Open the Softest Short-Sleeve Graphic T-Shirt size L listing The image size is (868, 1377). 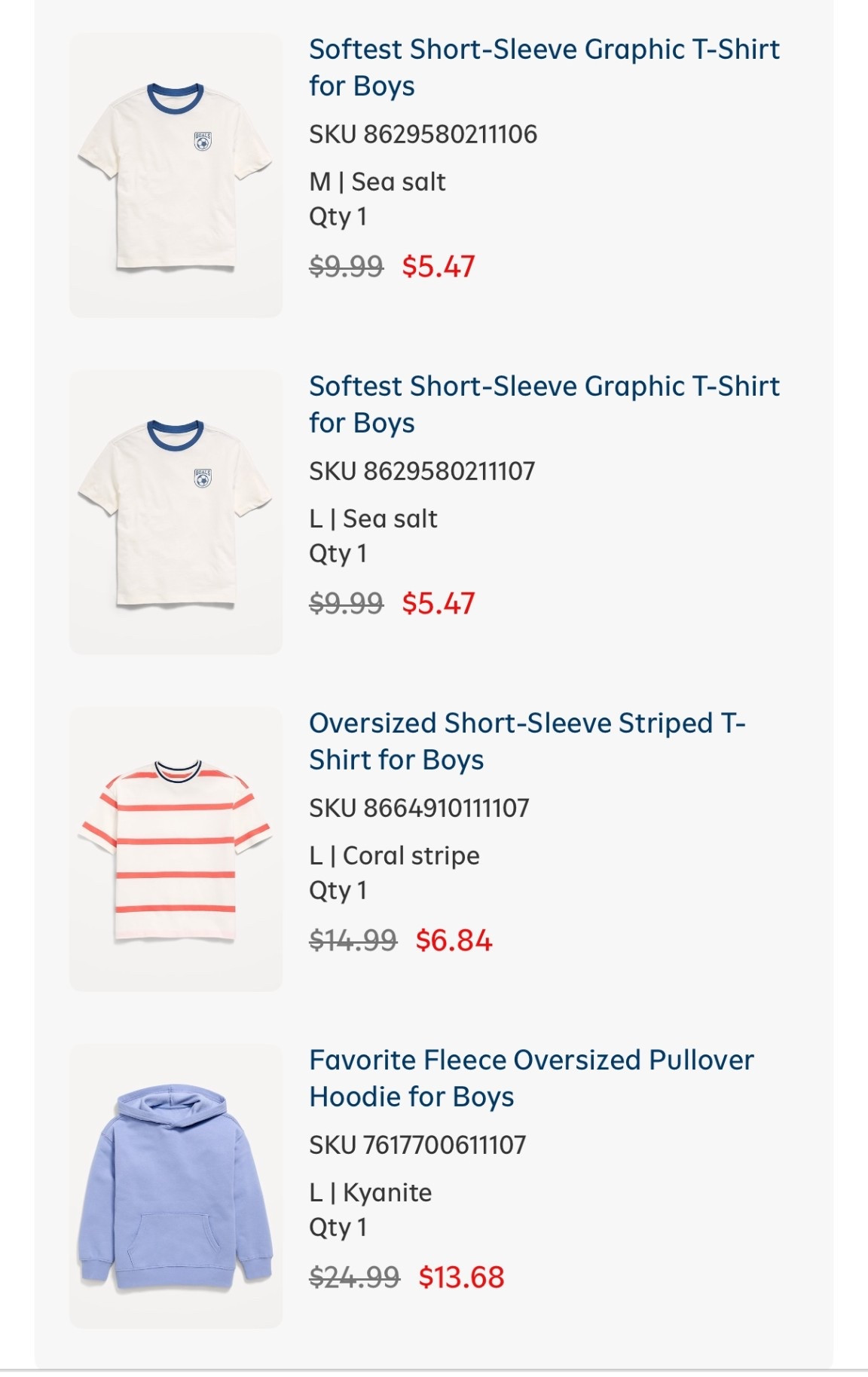coord(544,405)
